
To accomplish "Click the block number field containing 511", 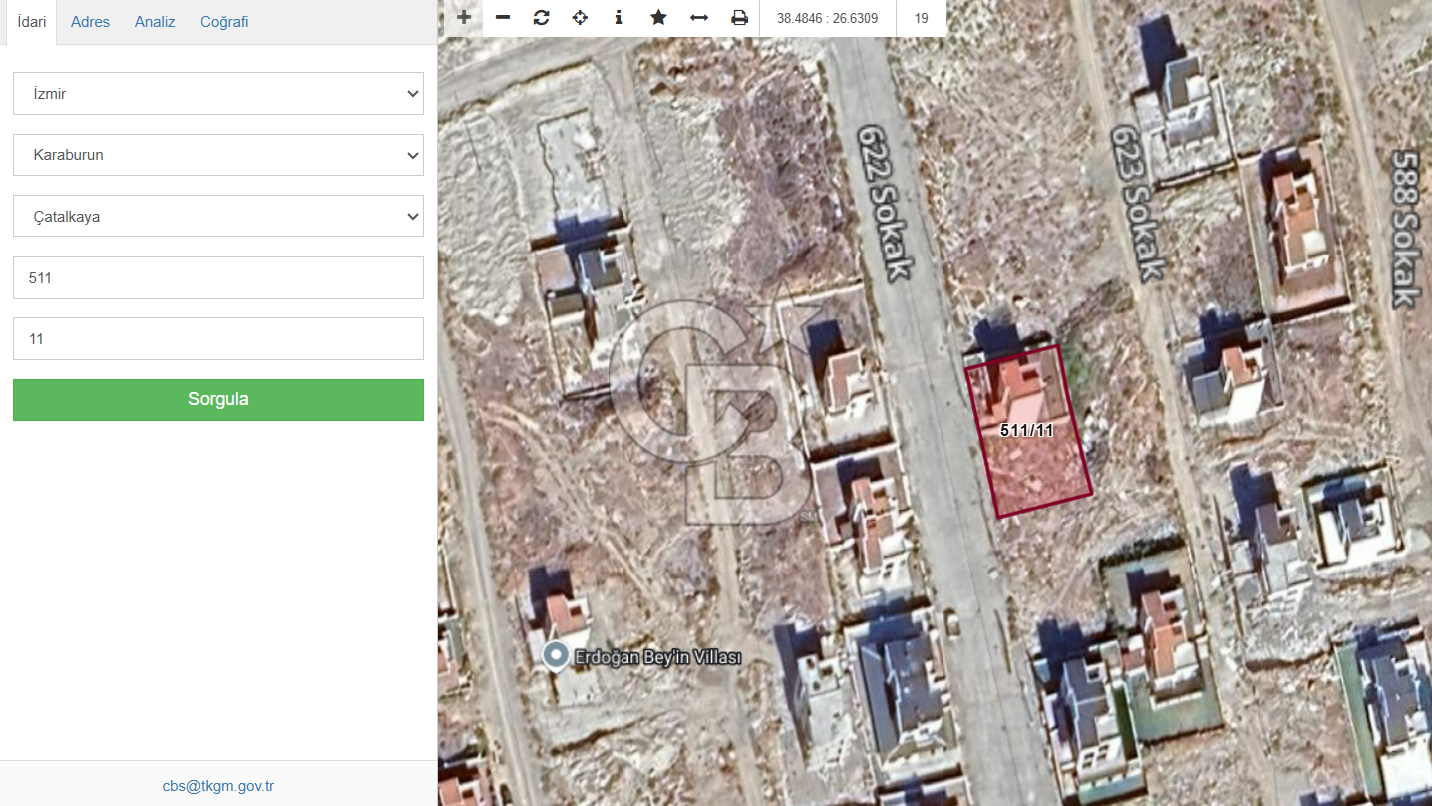I will pyautogui.click(x=218, y=277).
